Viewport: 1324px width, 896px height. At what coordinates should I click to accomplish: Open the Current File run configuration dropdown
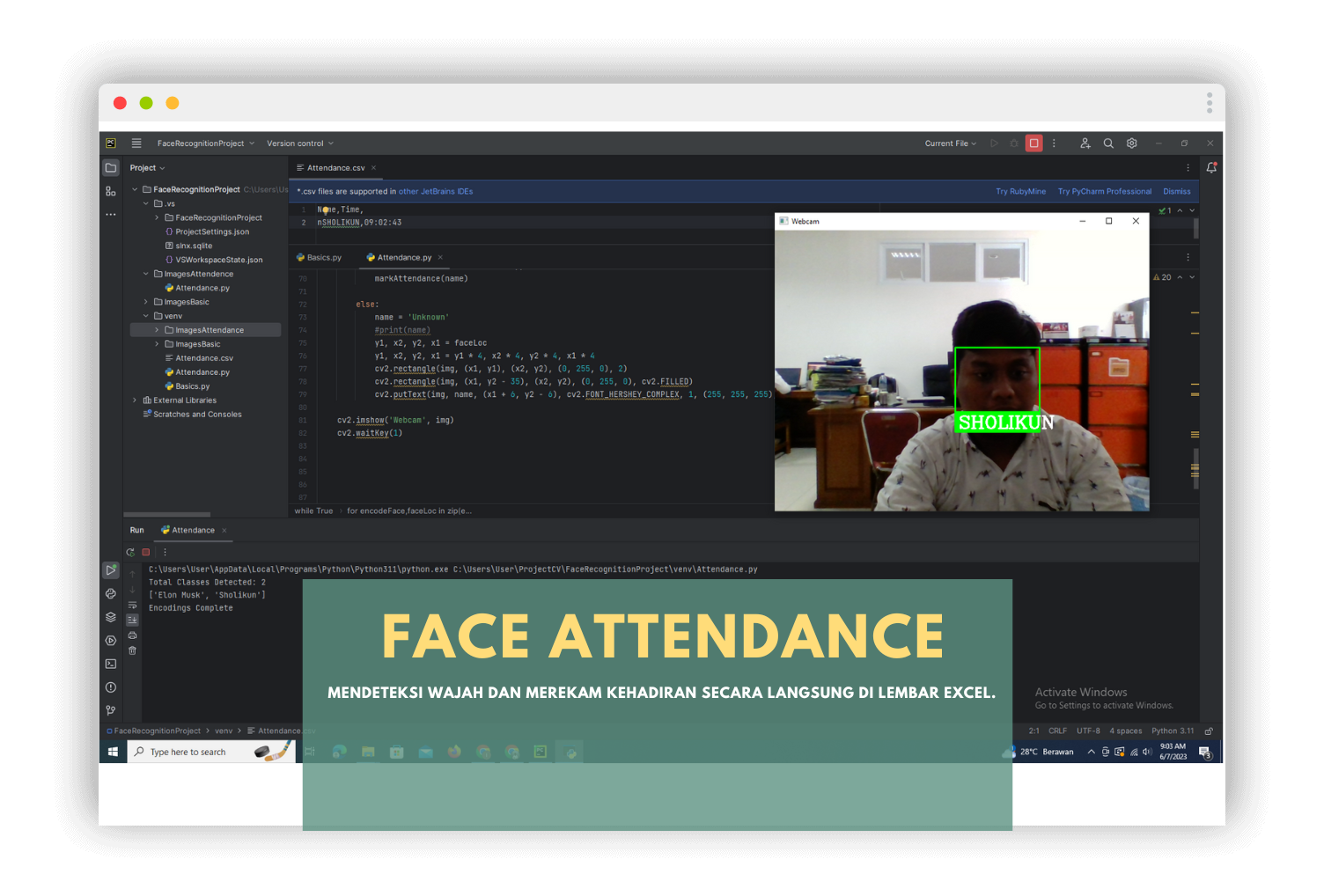[x=951, y=143]
